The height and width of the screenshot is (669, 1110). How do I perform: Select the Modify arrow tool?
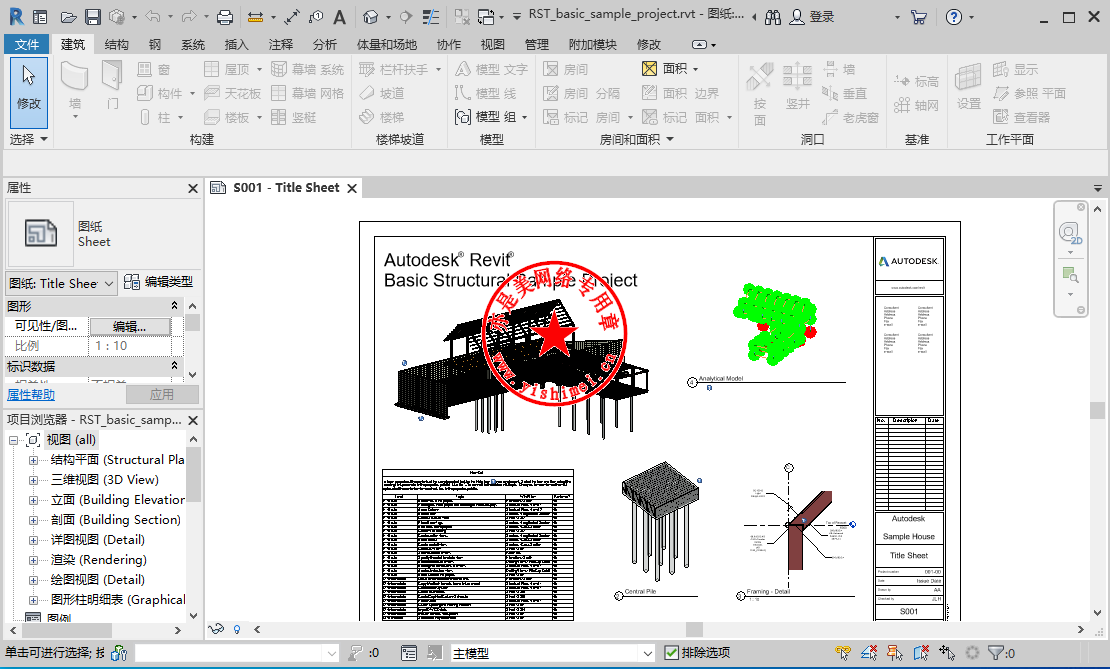coord(29,92)
